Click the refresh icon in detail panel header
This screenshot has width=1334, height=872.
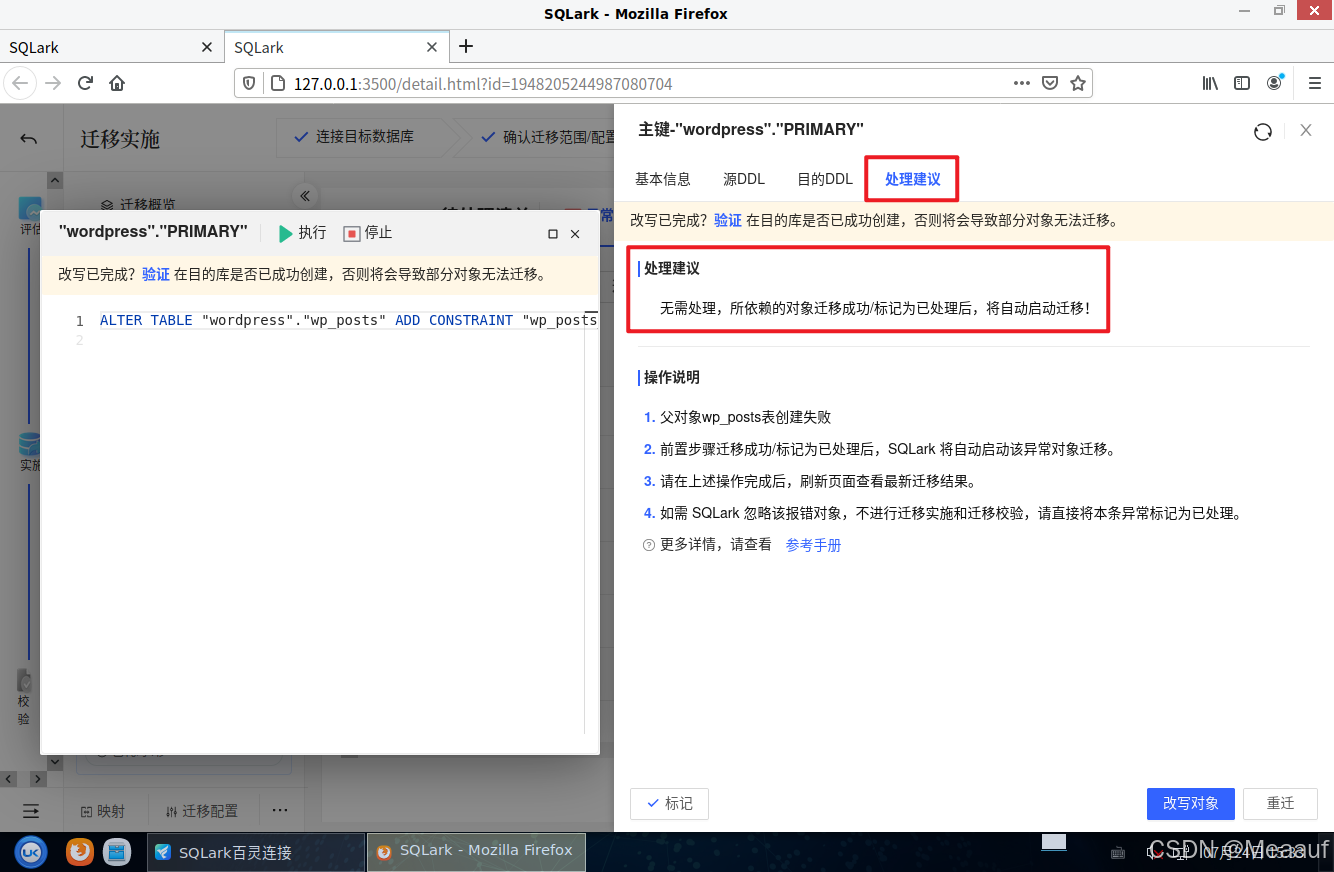click(x=1263, y=131)
